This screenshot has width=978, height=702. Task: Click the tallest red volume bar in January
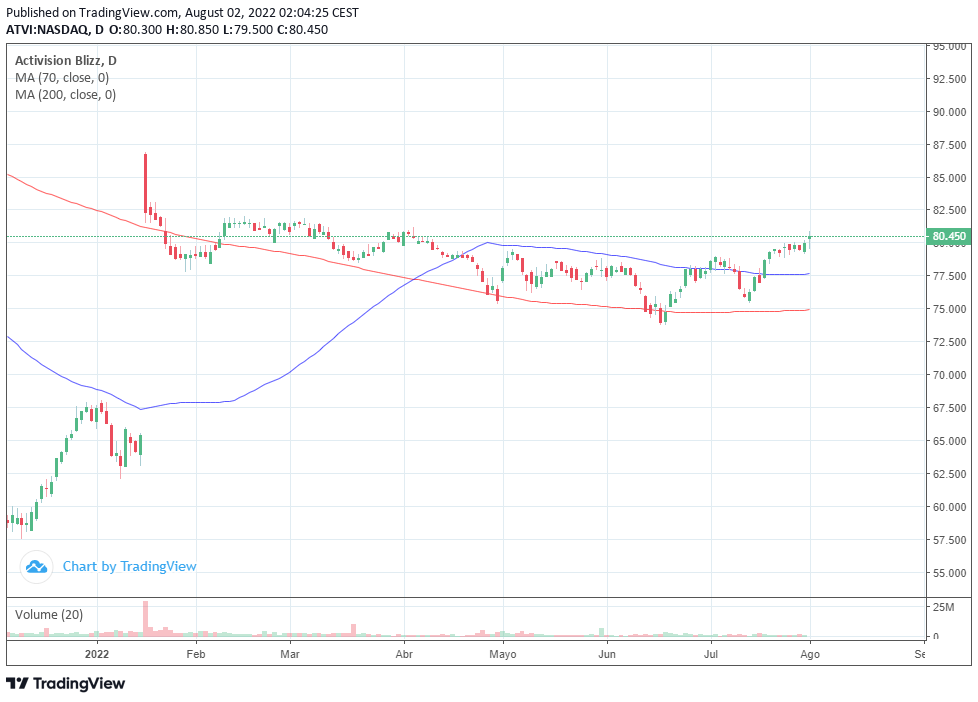pos(145,618)
